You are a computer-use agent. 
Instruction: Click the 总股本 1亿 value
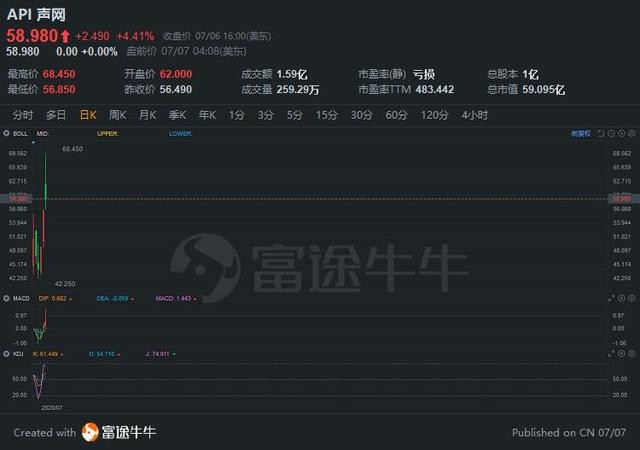tap(530, 74)
